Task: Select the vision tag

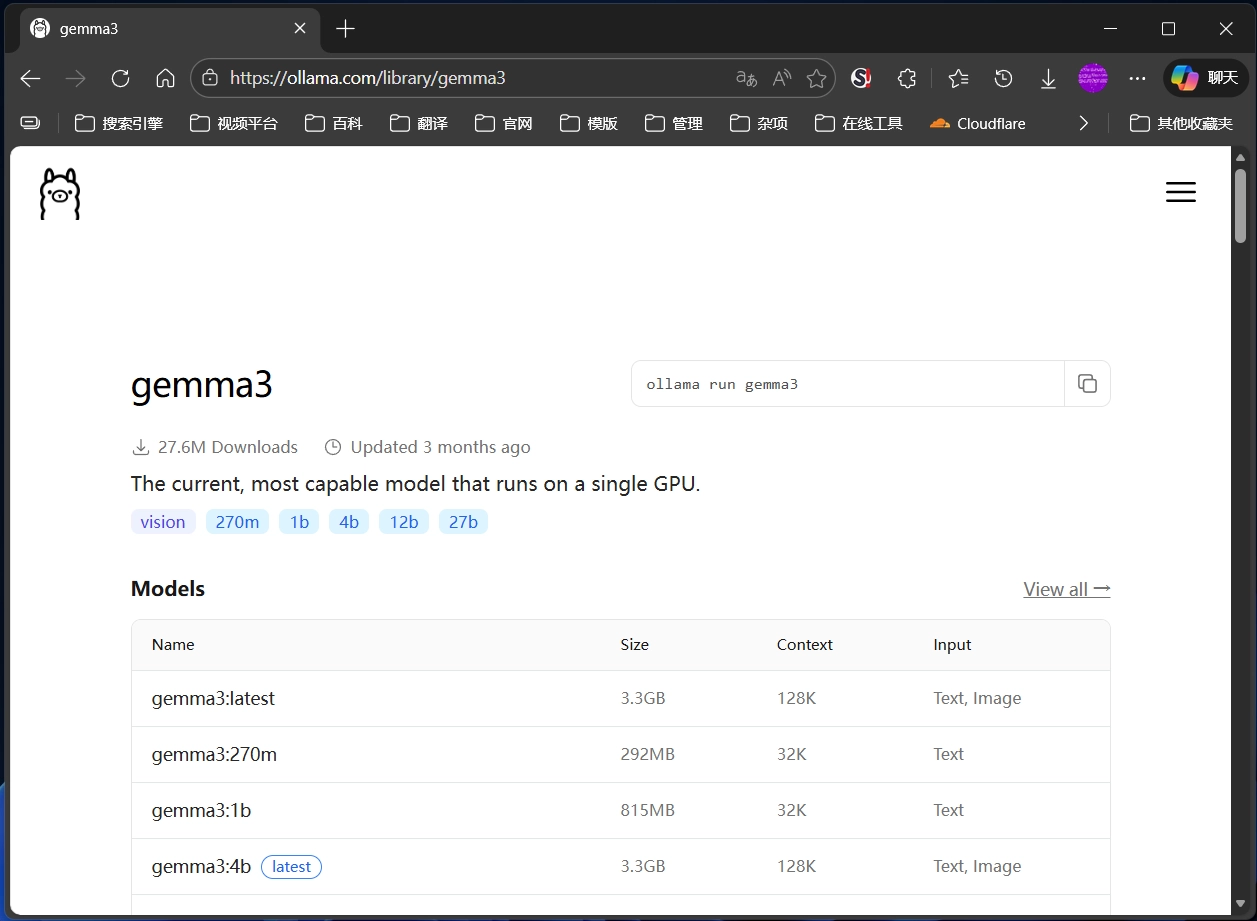Action: click(x=163, y=522)
